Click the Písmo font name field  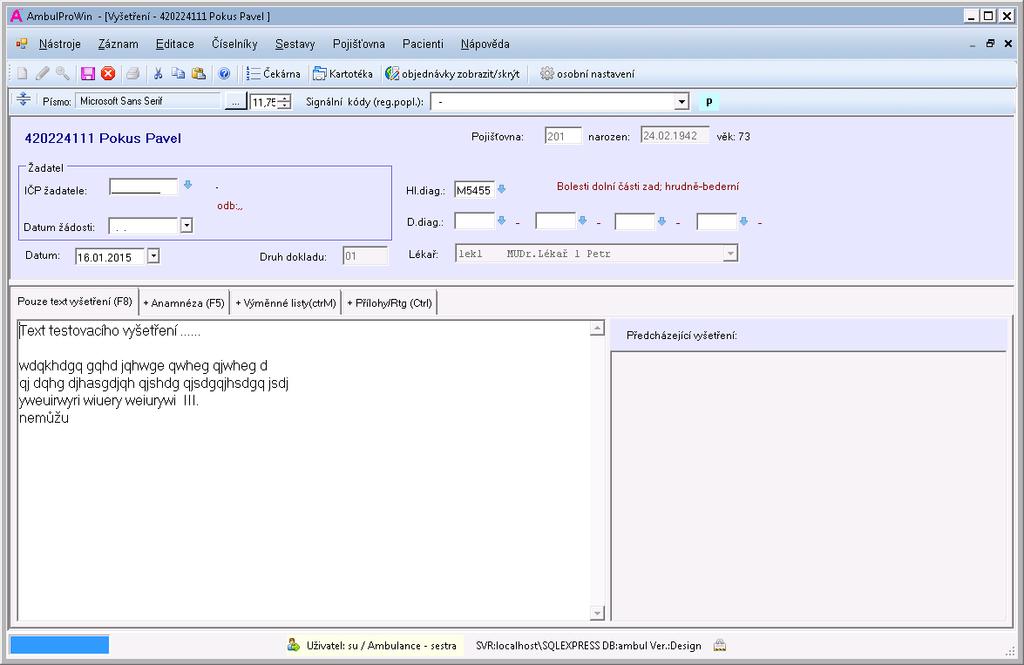148,101
